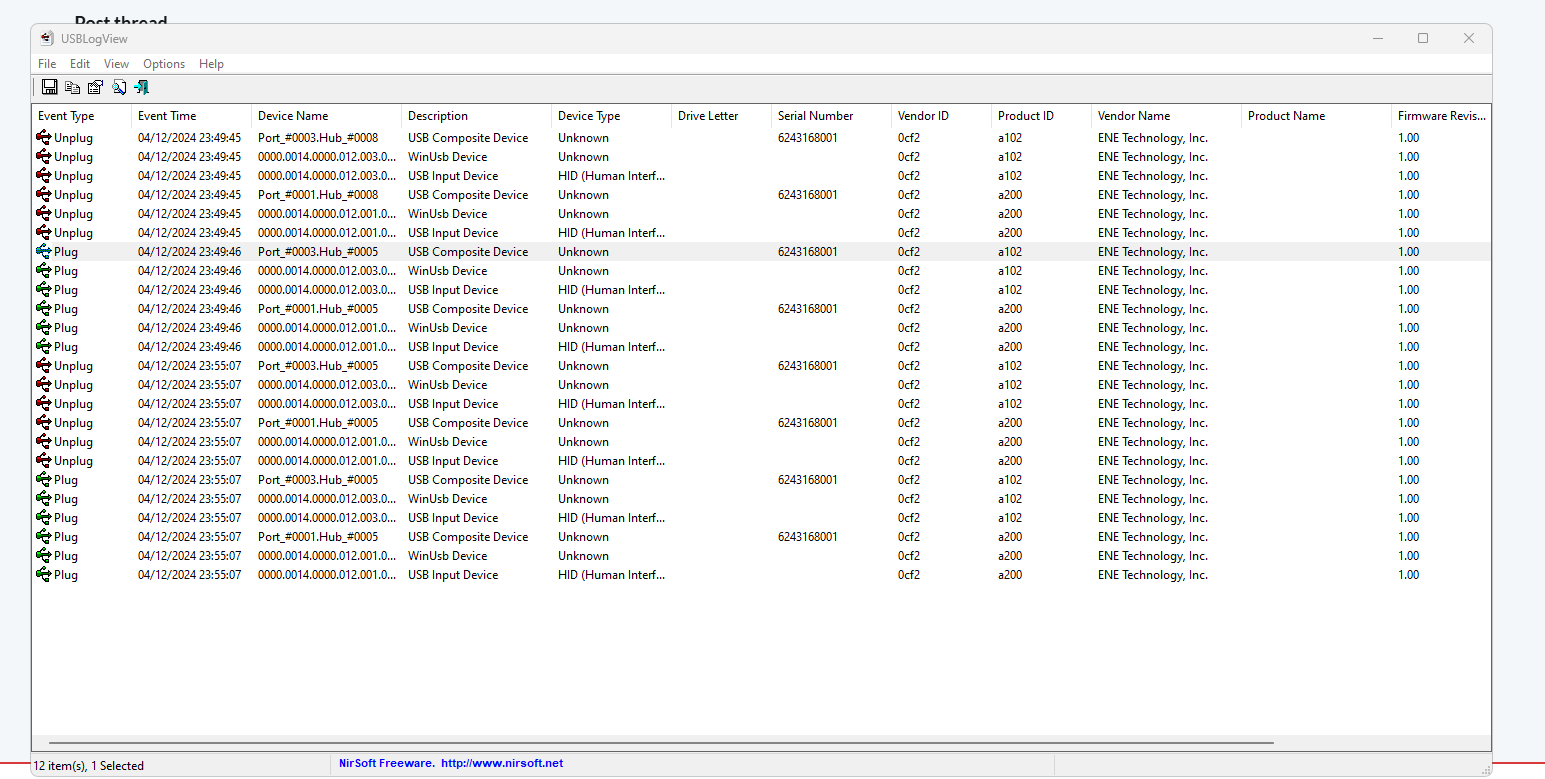1545x779 pixels.
Task: Select "WinUsb Device" in 23:49:46 Plug a200 row
Action: 448,328
